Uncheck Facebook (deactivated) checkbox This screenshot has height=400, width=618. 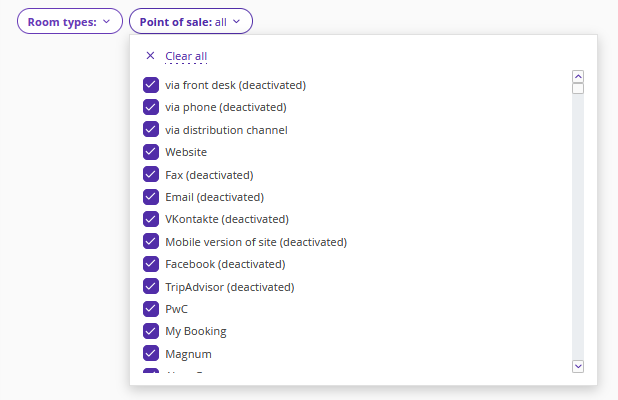click(x=151, y=264)
